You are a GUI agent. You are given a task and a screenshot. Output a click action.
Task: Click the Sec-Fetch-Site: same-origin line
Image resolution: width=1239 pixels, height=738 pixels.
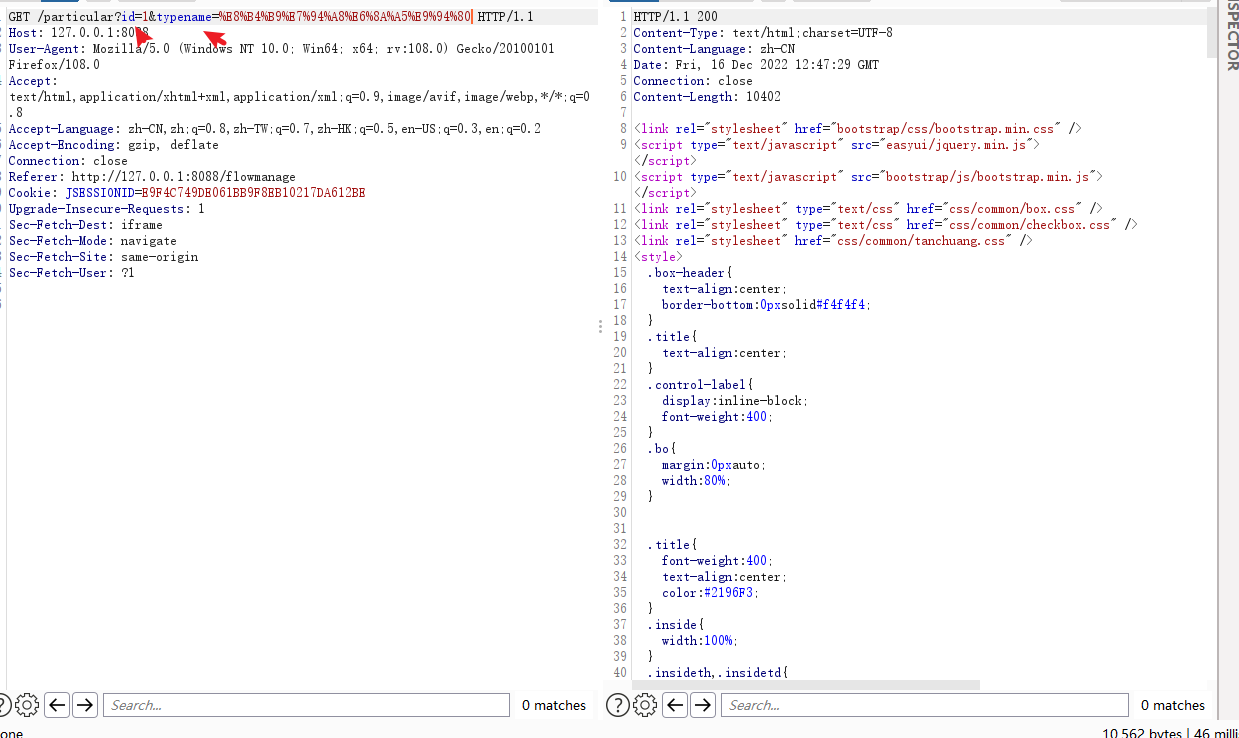click(x=103, y=257)
